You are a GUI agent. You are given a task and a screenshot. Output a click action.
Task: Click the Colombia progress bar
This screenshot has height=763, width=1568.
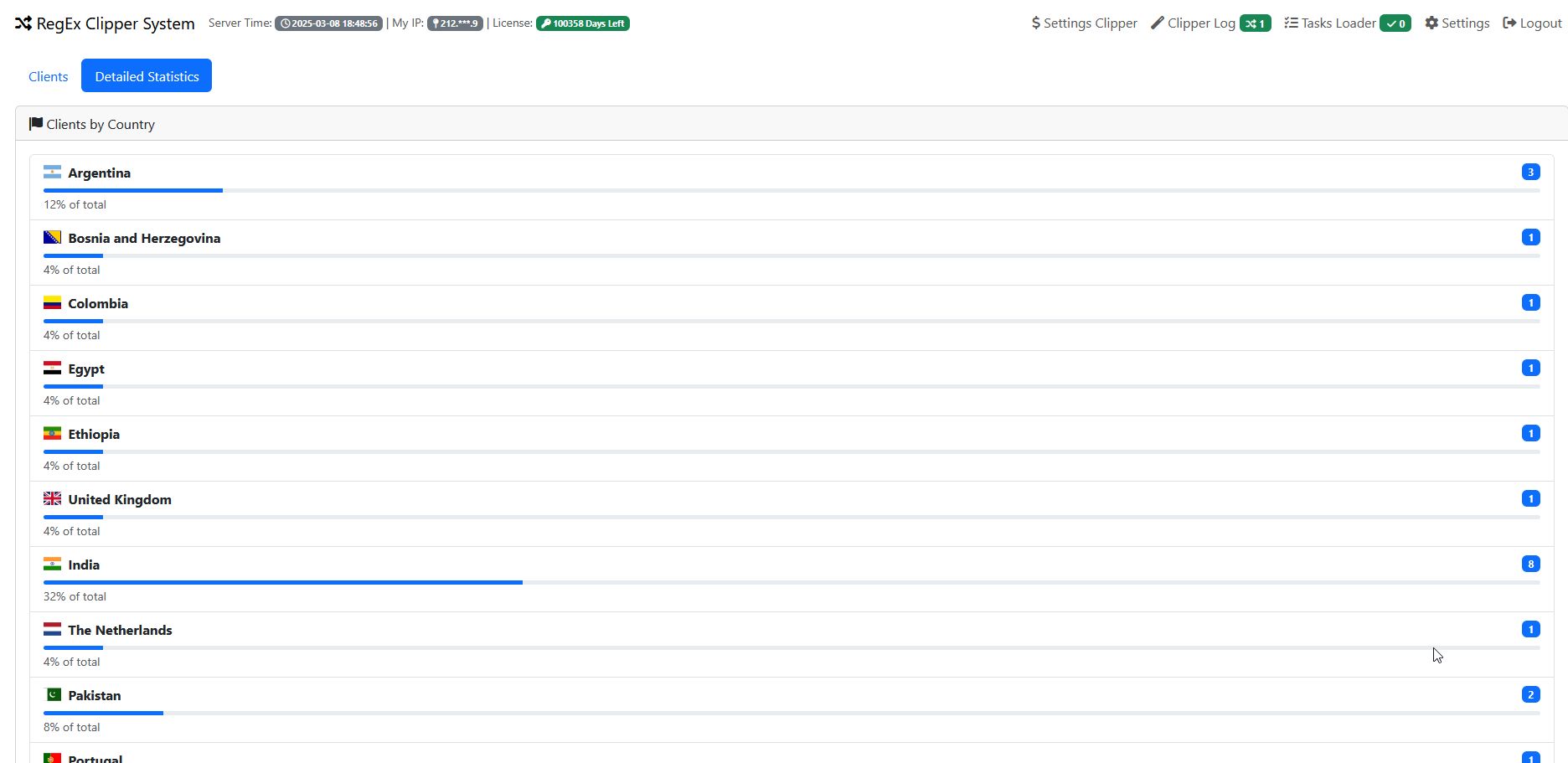pyautogui.click(x=792, y=321)
